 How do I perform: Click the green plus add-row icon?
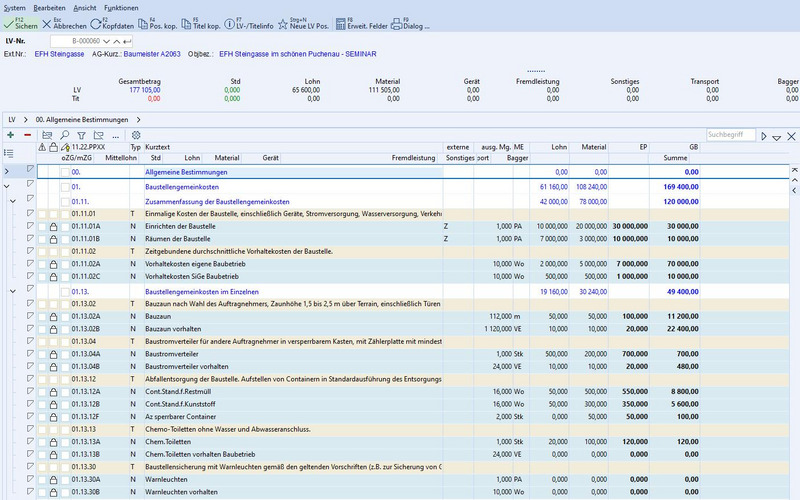(x=10, y=135)
